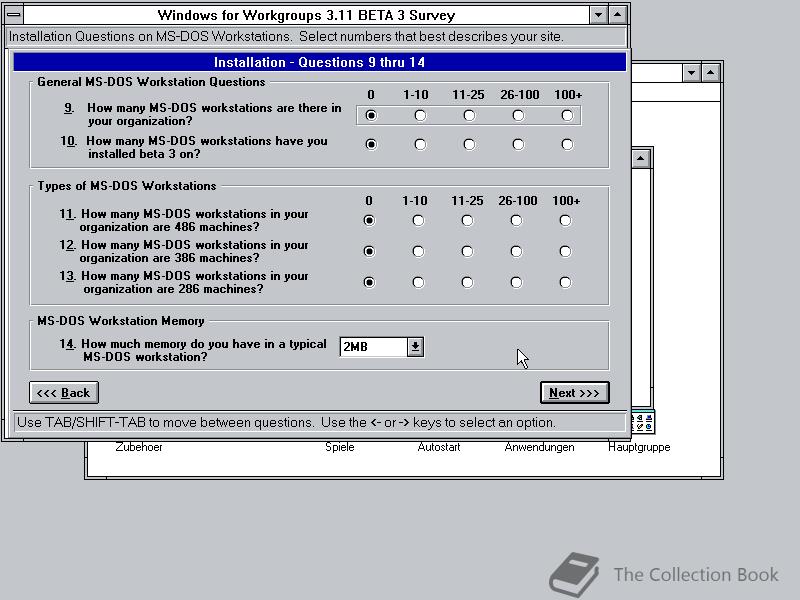This screenshot has width=800, height=600.
Task: Select 1-10 for 486 machines question
Action: click(x=418, y=220)
